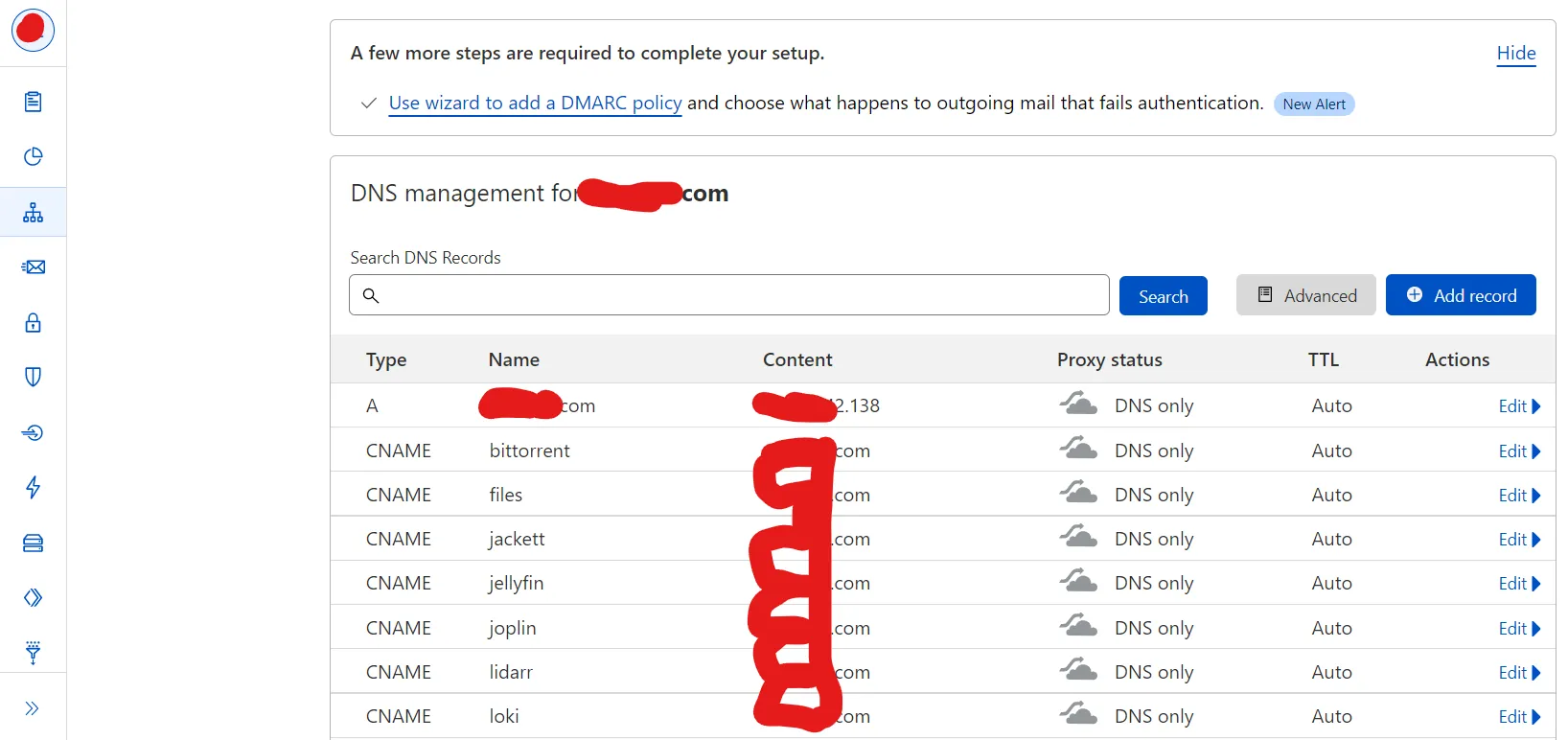The height and width of the screenshot is (740, 1568).
Task: Click the Add record button
Action: (x=1460, y=295)
